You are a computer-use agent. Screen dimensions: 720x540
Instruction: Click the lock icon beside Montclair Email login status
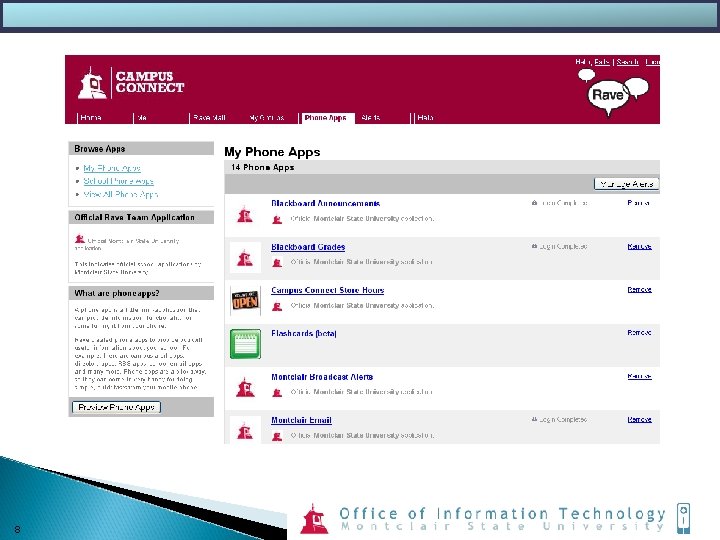coord(534,419)
